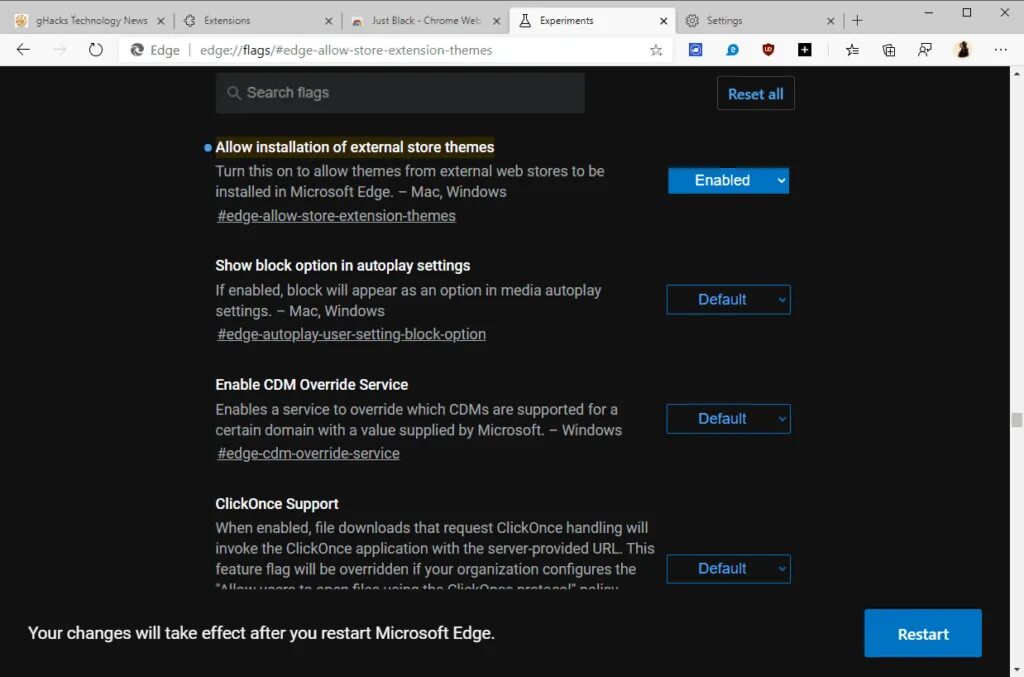Open the Favorites list icon
Viewport: 1024px width, 677px height.
tap(852, 50)
